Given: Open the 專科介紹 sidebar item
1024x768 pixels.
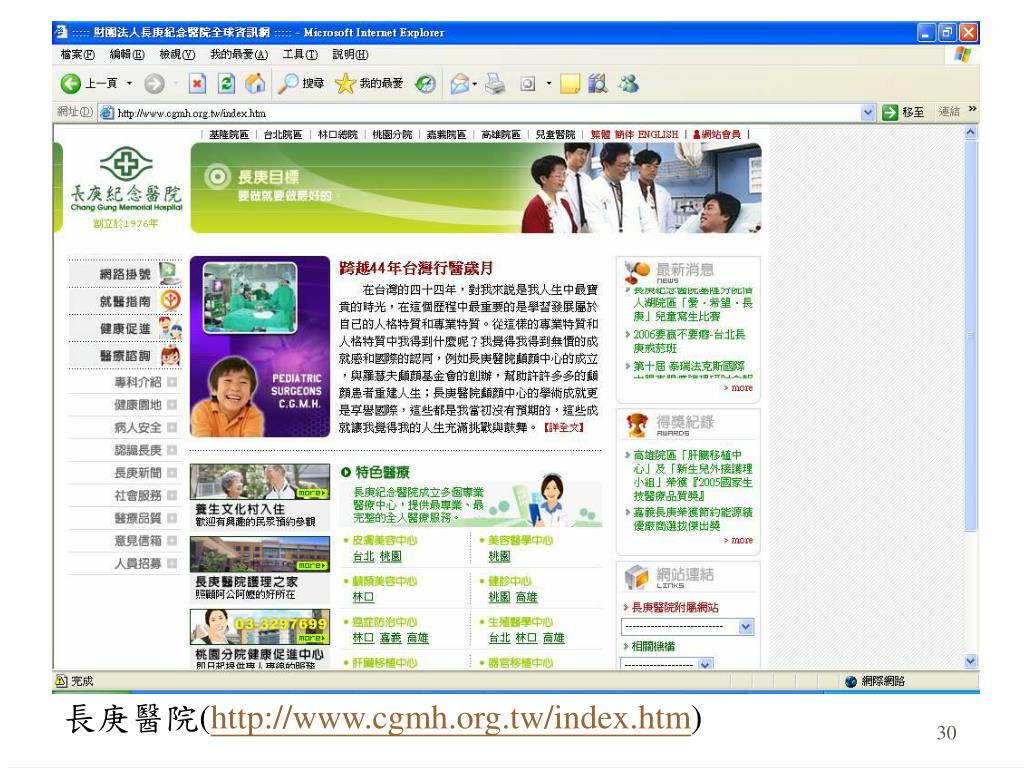Looking at the screenshot, I should coord(138,382).
